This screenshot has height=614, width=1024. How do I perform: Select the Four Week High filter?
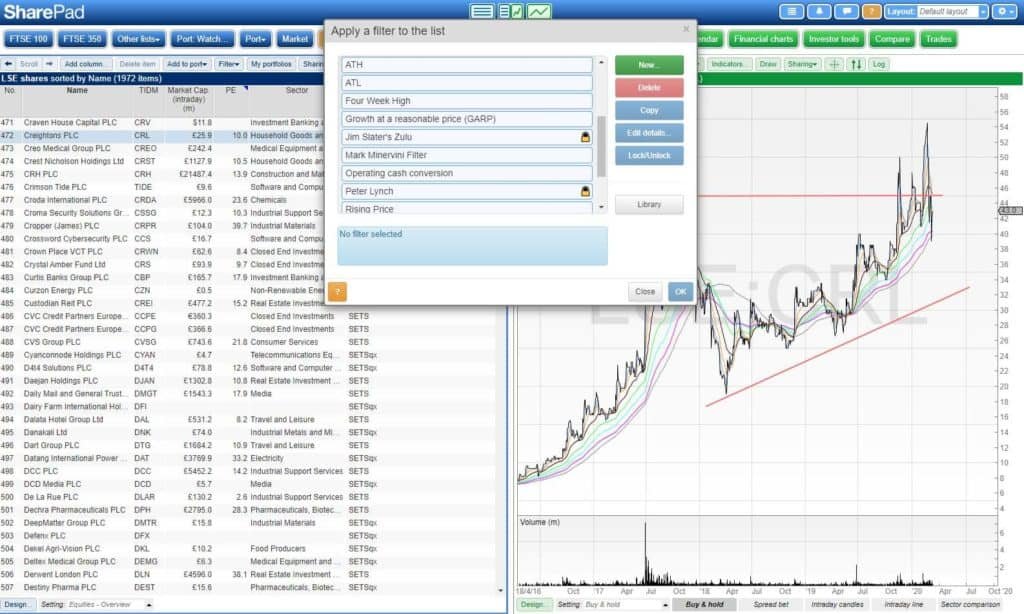point(467,101)
